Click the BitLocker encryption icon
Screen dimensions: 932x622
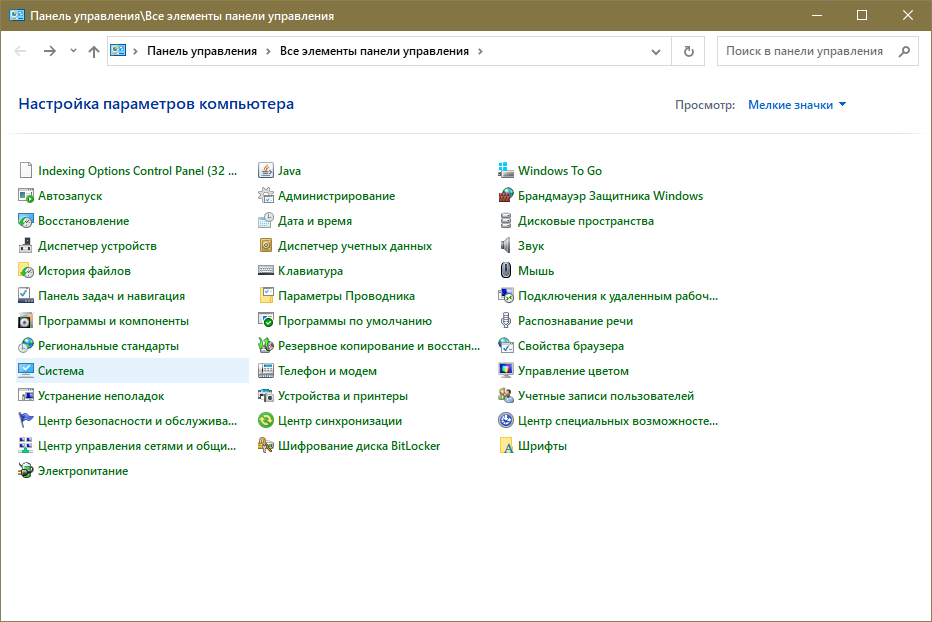[x=266, y=446]
